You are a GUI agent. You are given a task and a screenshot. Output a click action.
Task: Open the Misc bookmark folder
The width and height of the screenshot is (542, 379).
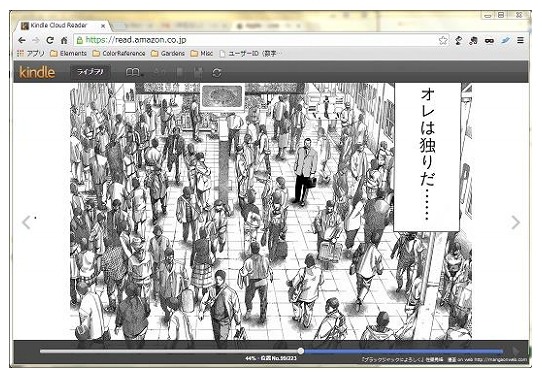pyautogui.click(x=202, y=53)
